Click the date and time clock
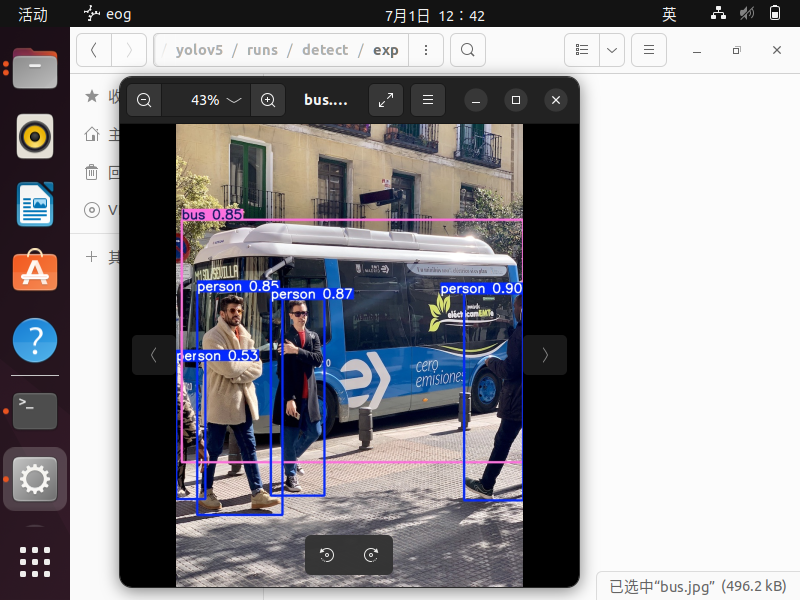Screen dimensions: 800x600 point(434,14)
